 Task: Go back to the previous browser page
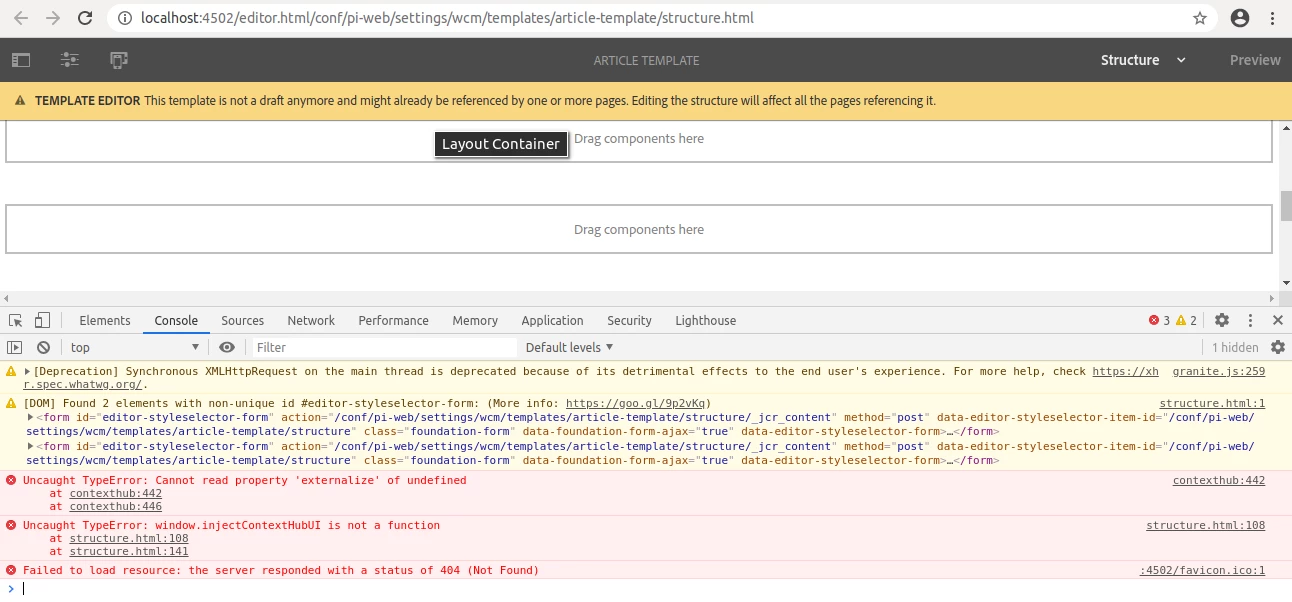[21, 18]
